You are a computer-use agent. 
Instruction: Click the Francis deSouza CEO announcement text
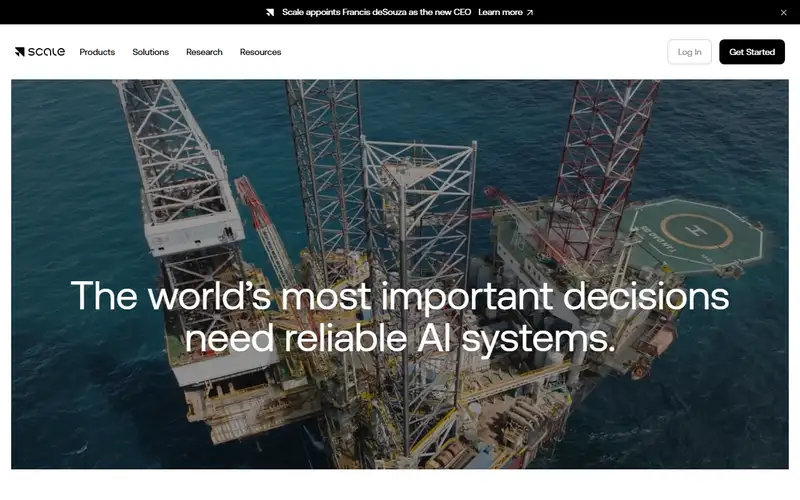(377, 12)
